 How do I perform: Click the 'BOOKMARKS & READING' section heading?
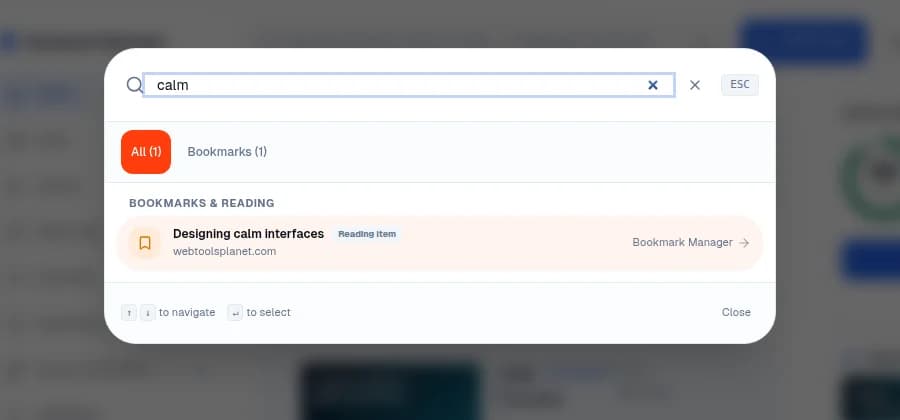pyautogui.click(x=201, y=203)
